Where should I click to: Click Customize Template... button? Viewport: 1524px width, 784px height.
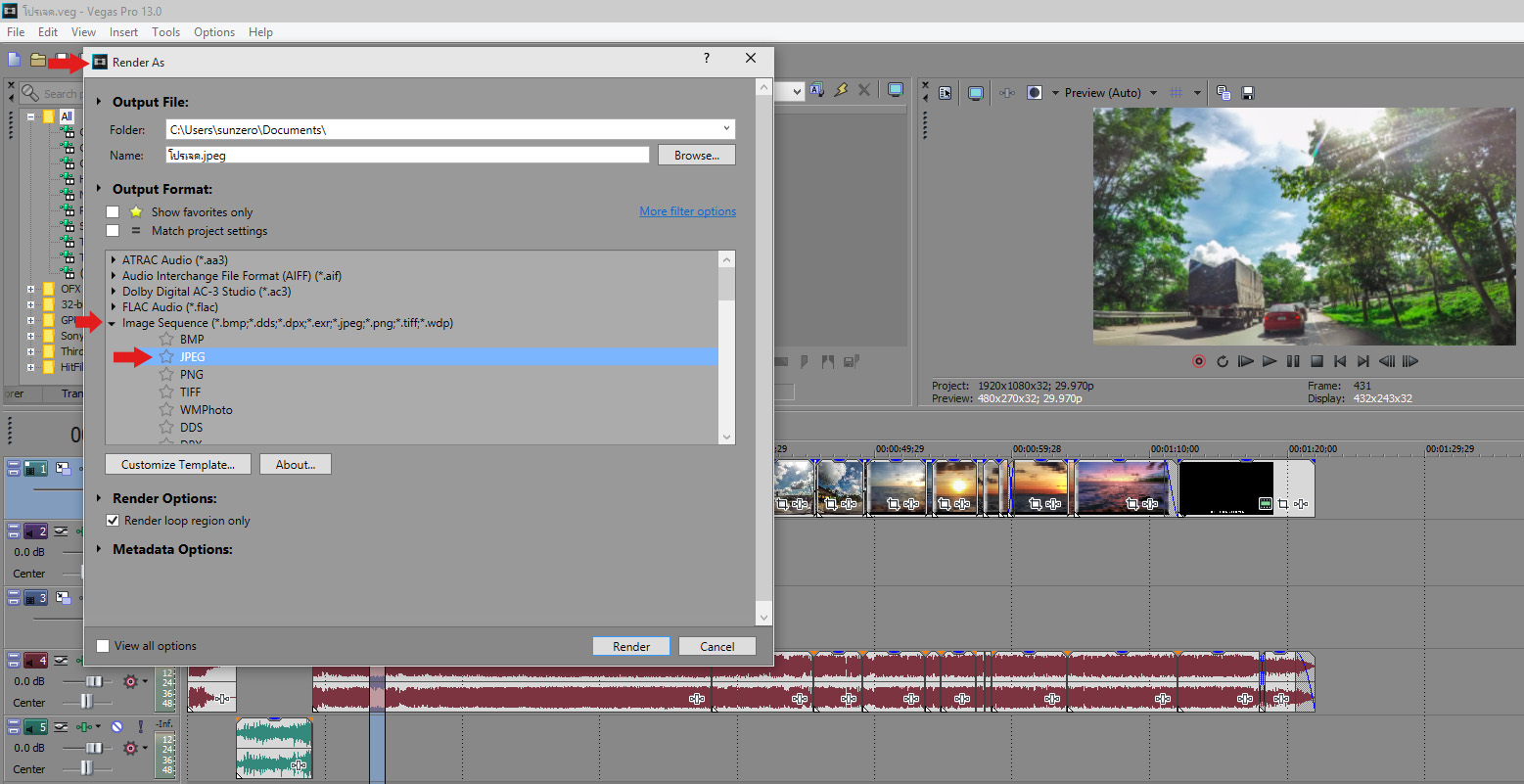pyautogui.click(x=178, y=465)
